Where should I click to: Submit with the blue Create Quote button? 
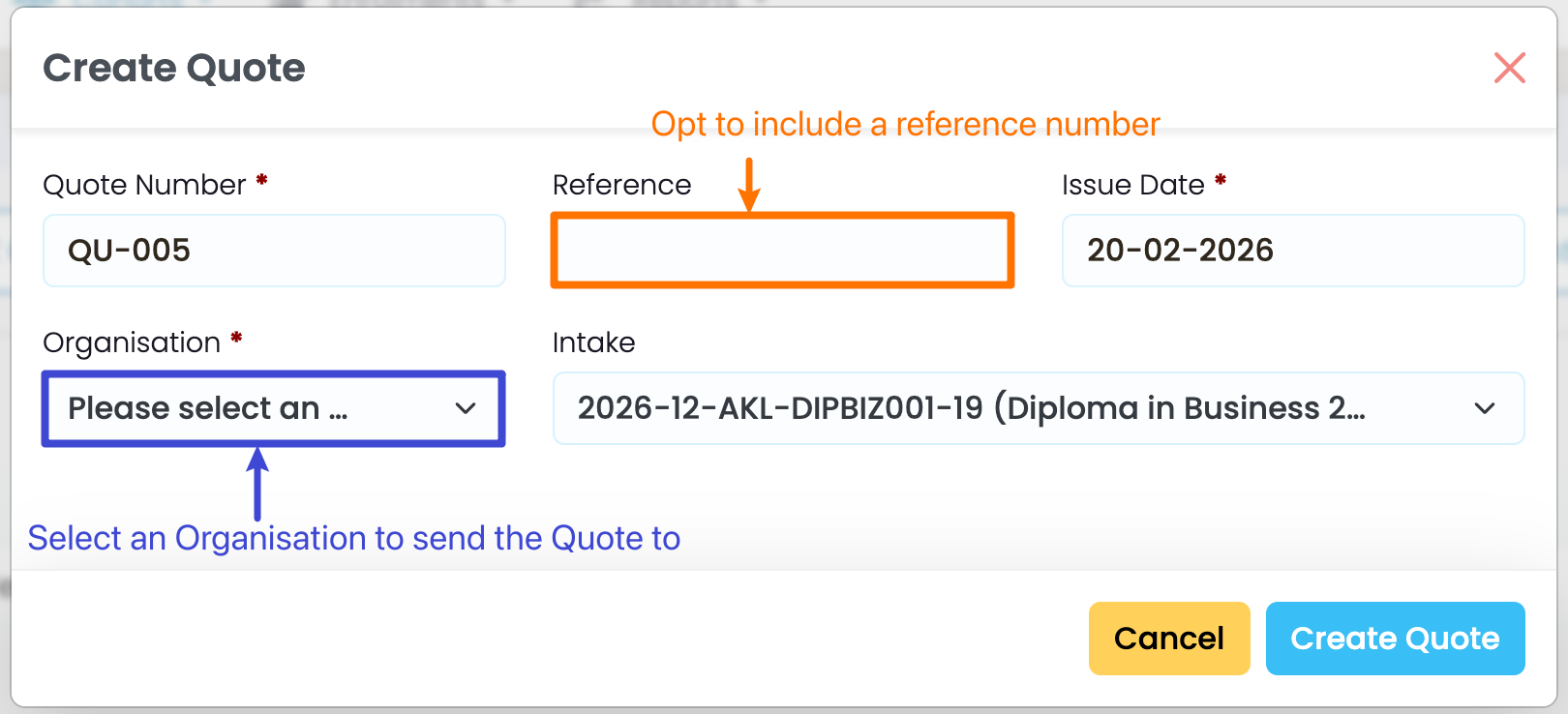[x=1395, y=639]
